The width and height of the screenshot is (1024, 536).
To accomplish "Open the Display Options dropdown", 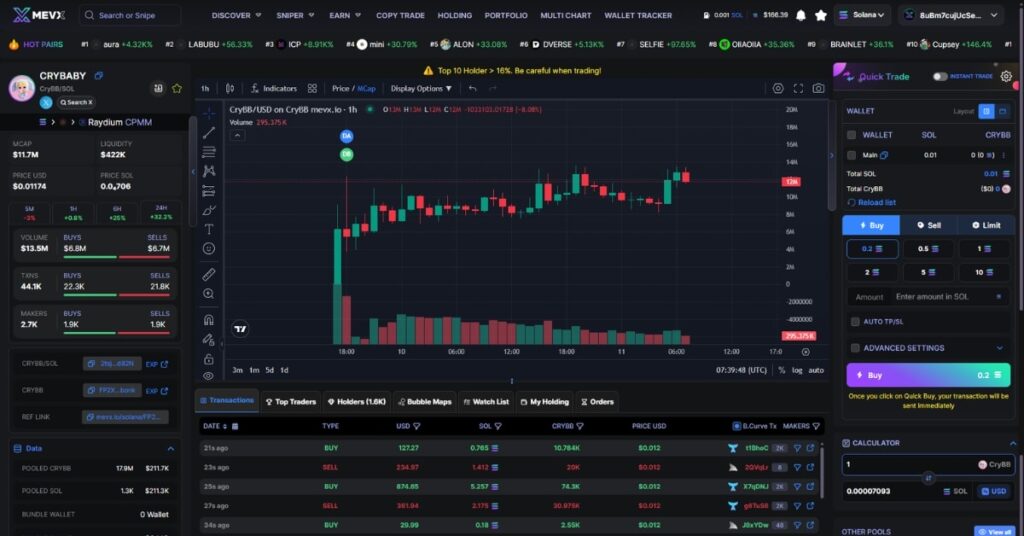I will [421, 88].
